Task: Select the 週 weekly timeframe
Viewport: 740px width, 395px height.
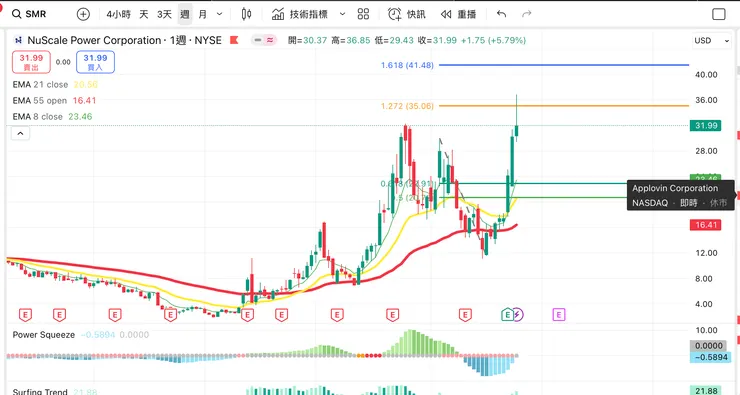Action: (185, 14)
